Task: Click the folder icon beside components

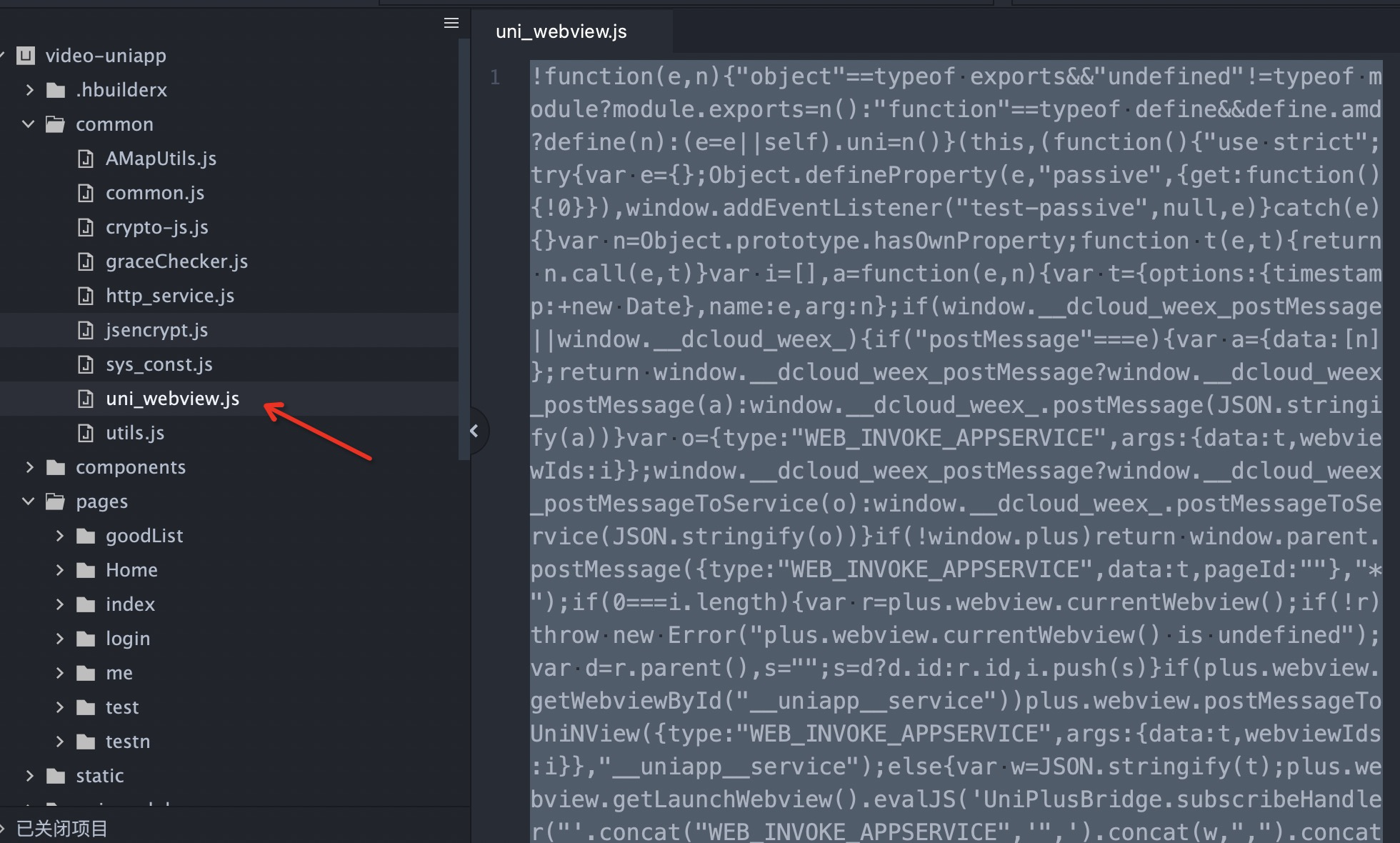Action: [x=56, y=467]
